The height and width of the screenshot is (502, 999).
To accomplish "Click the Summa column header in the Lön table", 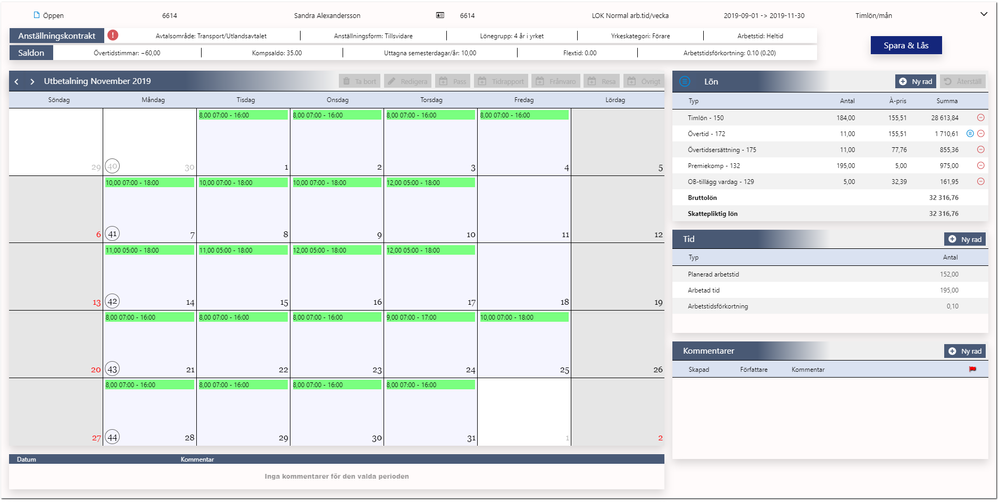I will pyautogui.click(x=947, y=101).
